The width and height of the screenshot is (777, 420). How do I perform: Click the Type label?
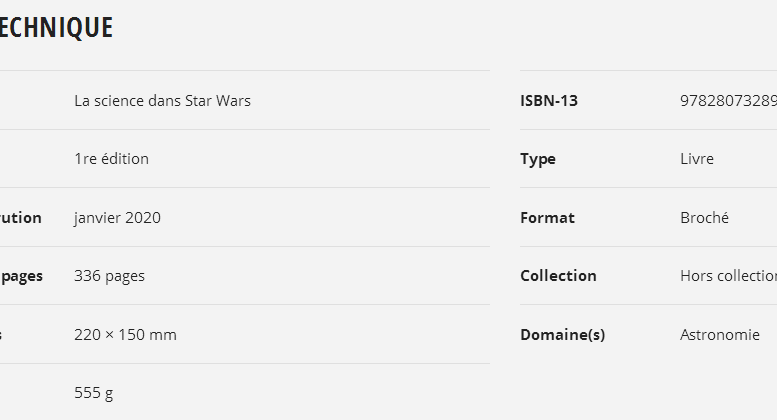(537, 159)
